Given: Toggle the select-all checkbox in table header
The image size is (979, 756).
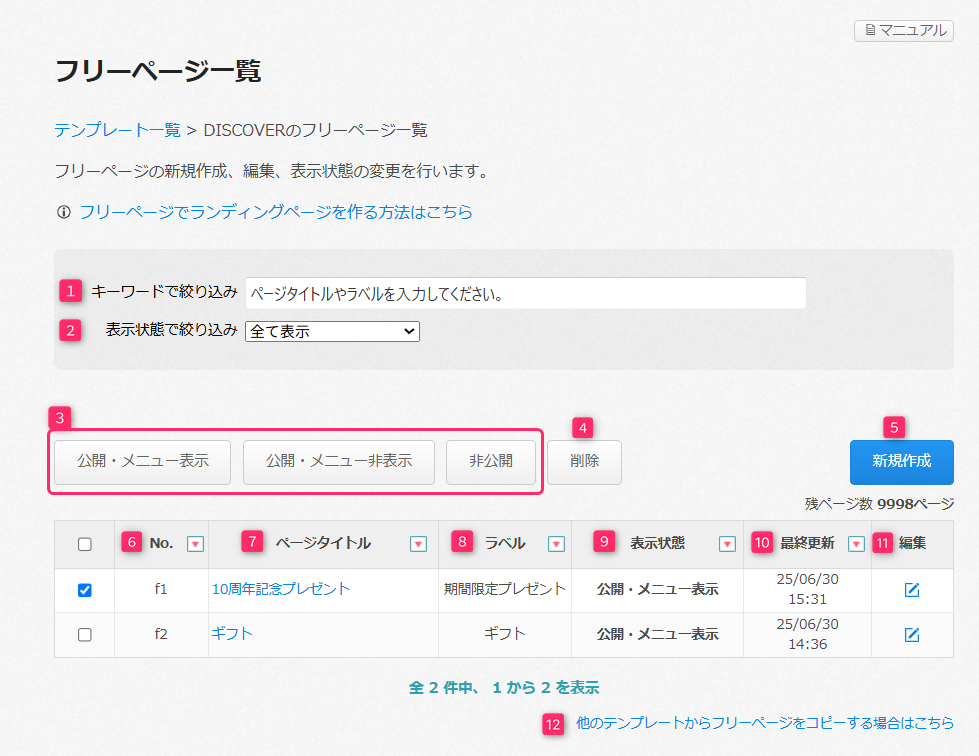Looking at the screenshot, I should coord(85,544).
